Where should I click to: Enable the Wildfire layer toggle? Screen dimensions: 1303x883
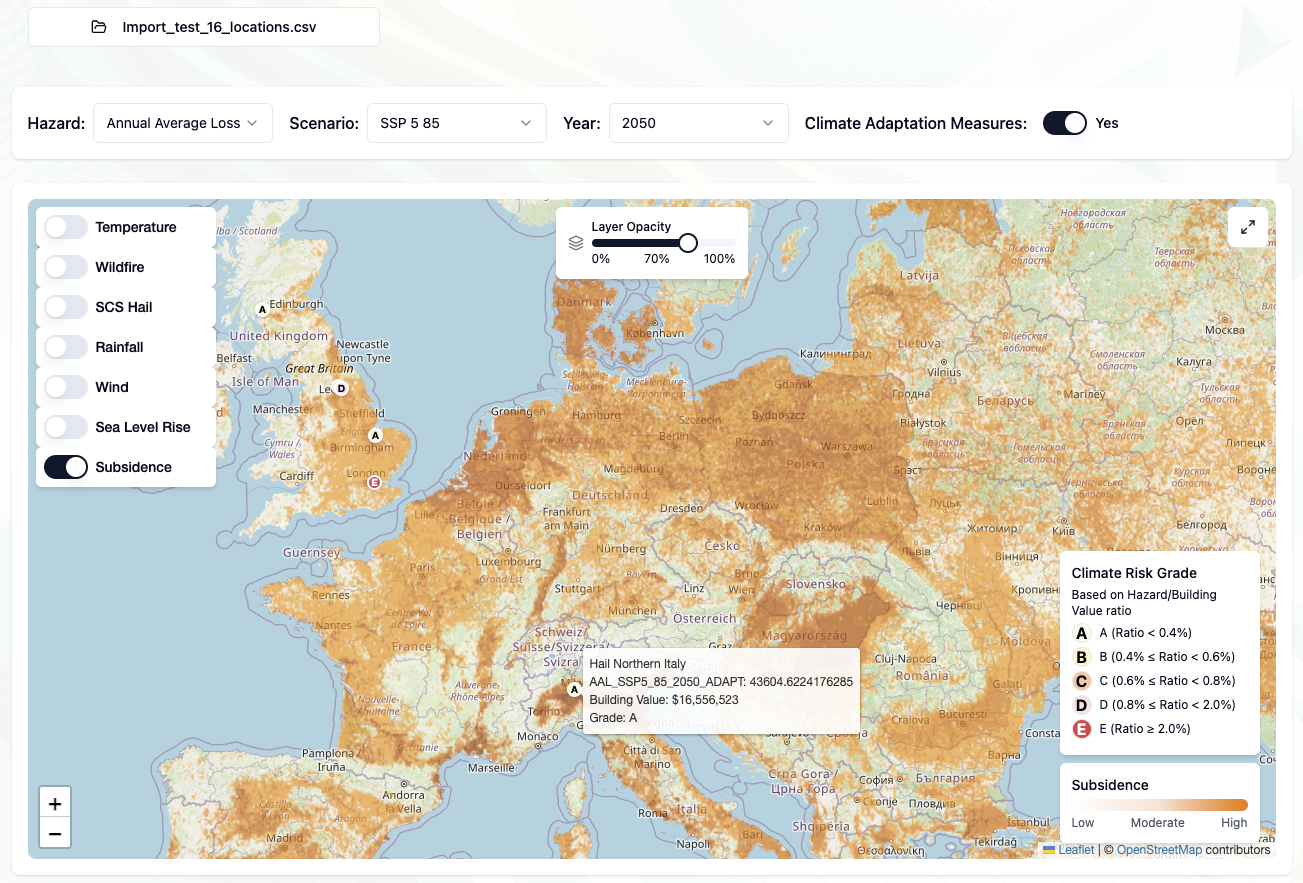66,267
